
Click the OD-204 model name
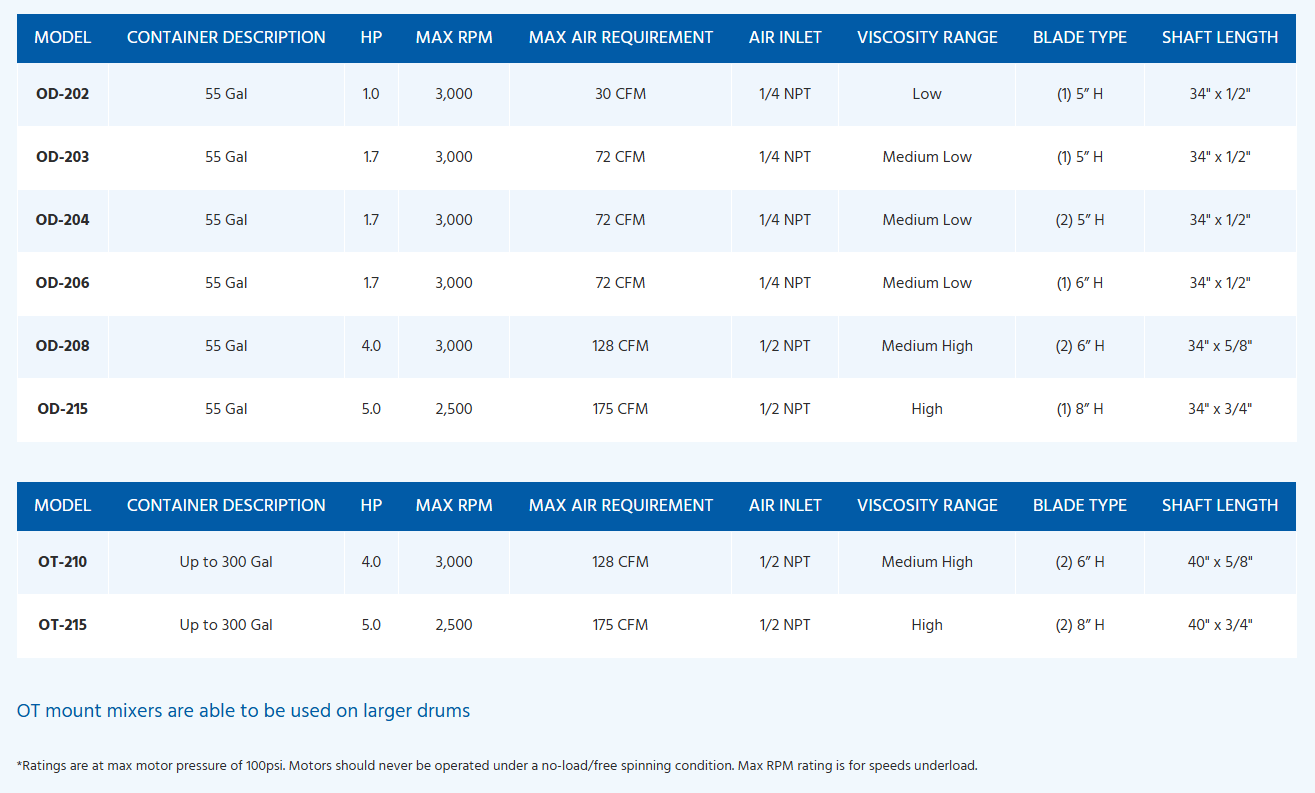pyautogui.click(x=62, y=220)
